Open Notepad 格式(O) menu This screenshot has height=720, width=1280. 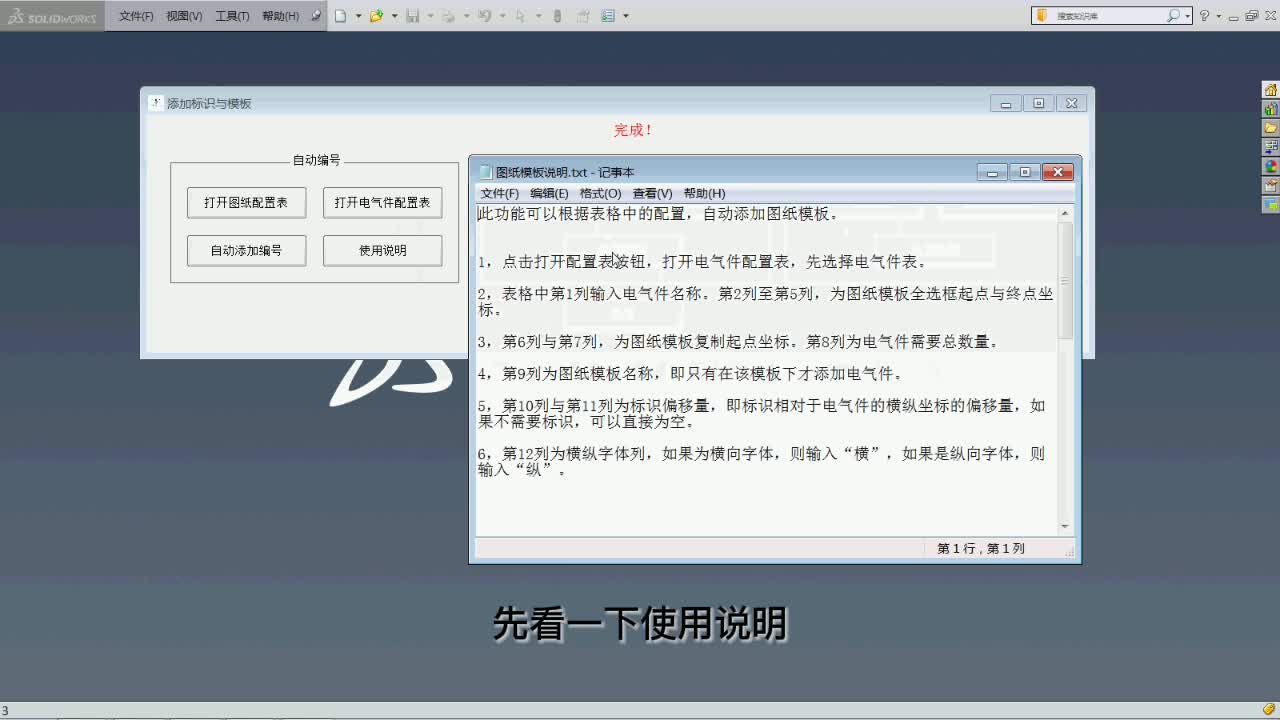[x=600, y=193]
